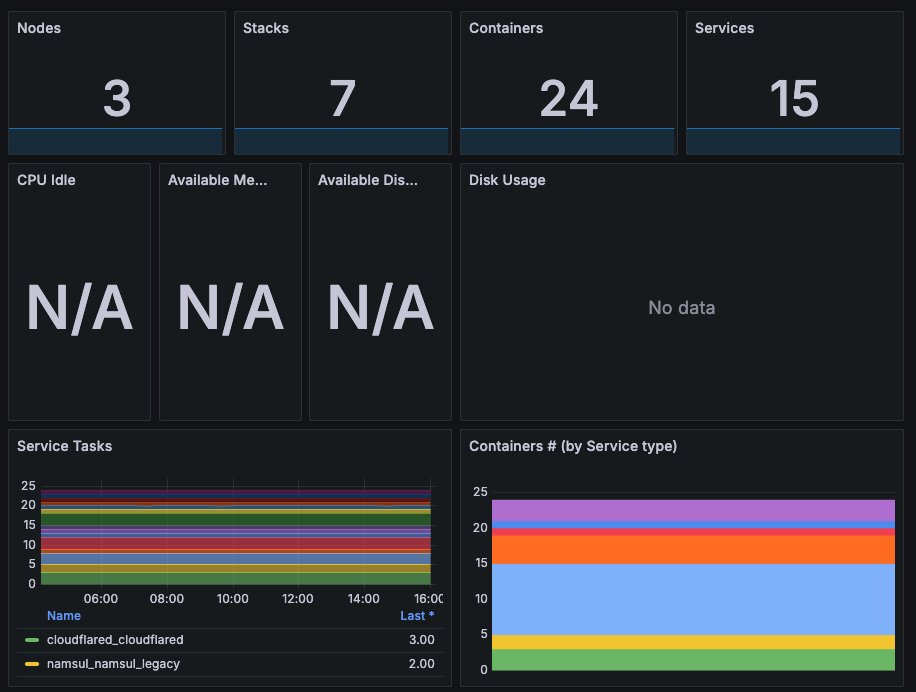
Task: Click the wide red band in Service Tasks graph
Action: (x=236, y=543)
